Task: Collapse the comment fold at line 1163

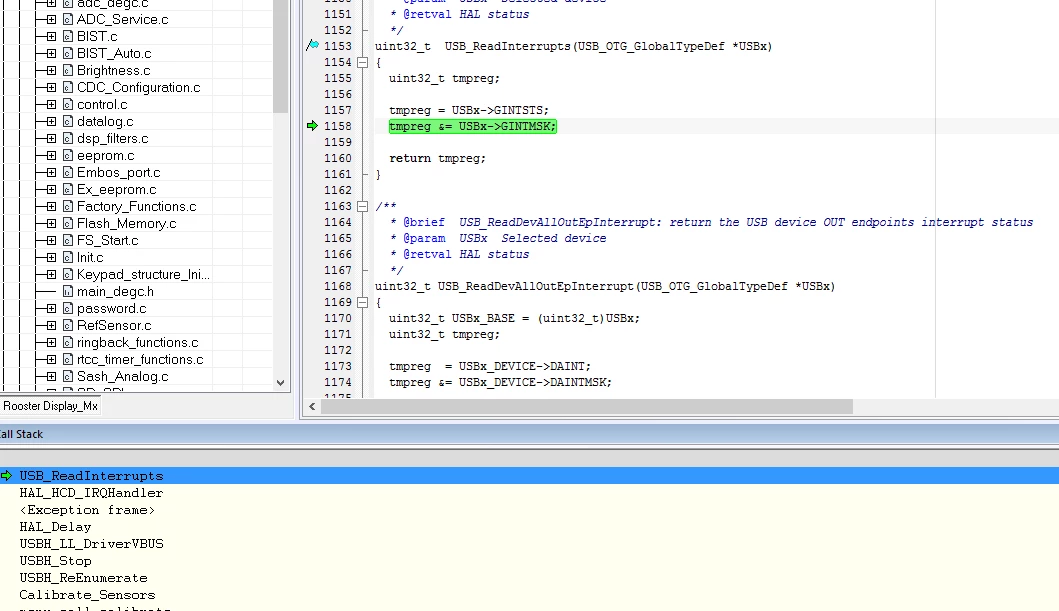Action: [x=363, y=207]
